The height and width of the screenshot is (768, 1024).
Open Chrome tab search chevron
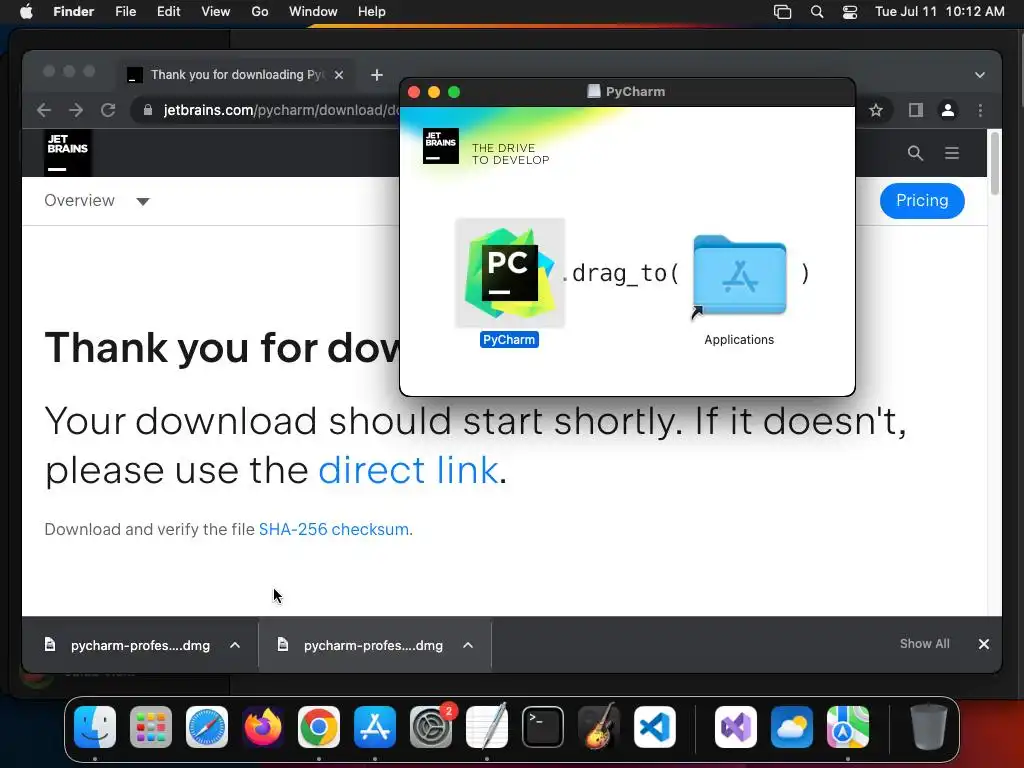(x=980, y=75)
